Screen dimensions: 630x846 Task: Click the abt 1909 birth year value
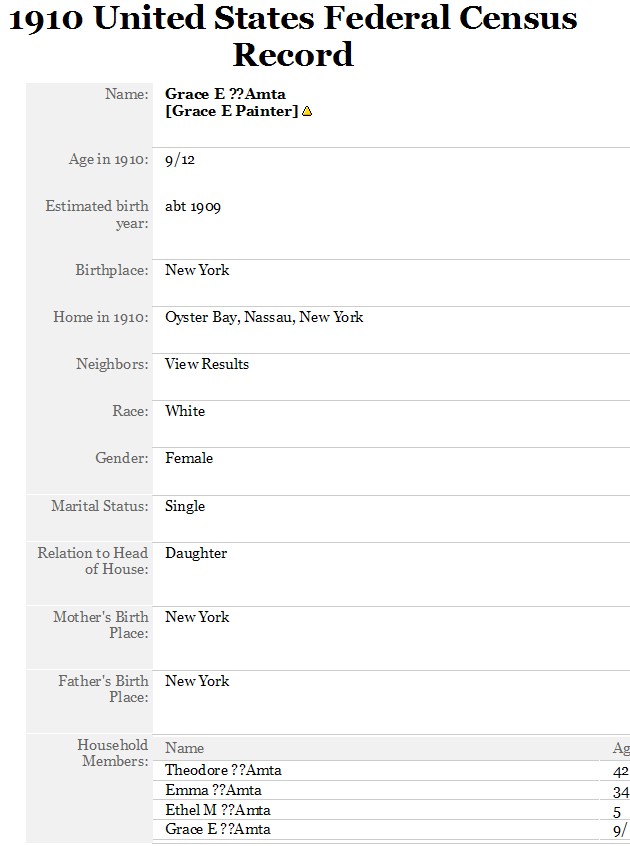[x=193, y=207]
